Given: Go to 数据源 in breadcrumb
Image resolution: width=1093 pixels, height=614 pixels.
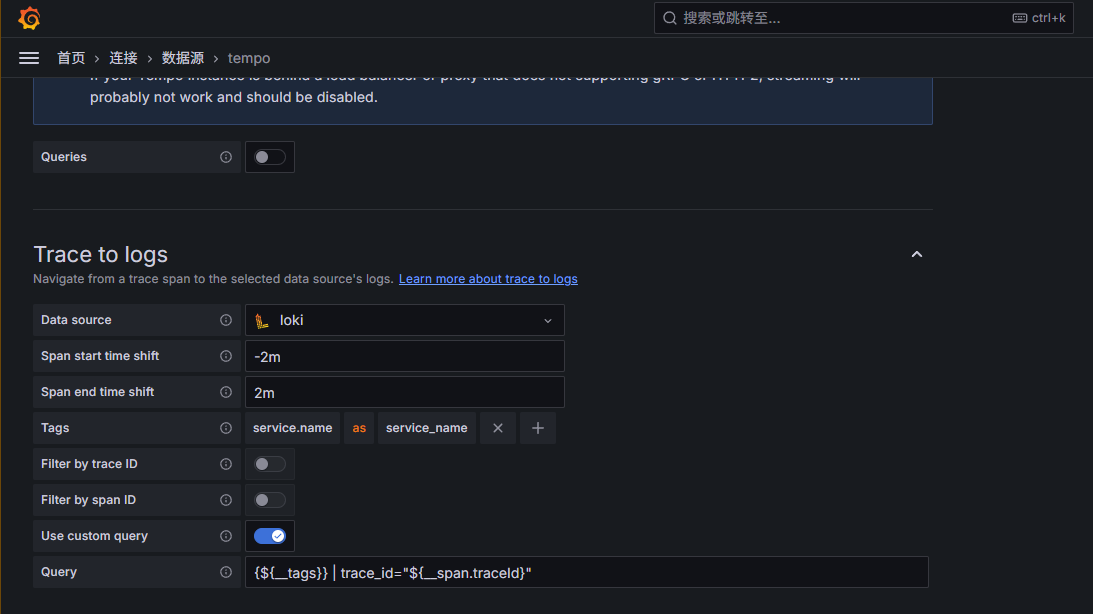Looking at the screenshot, I should (183, 58).
